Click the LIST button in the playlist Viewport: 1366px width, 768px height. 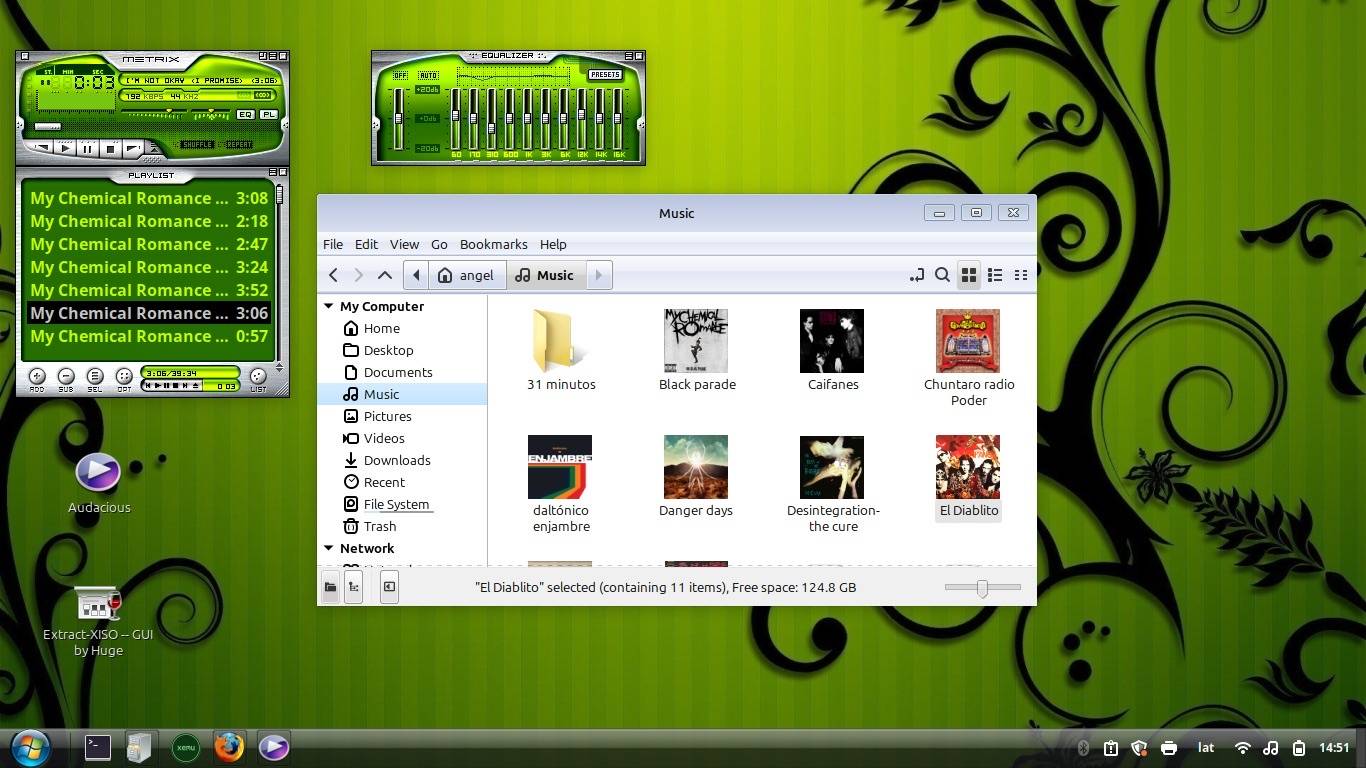(x=258, y=377)
